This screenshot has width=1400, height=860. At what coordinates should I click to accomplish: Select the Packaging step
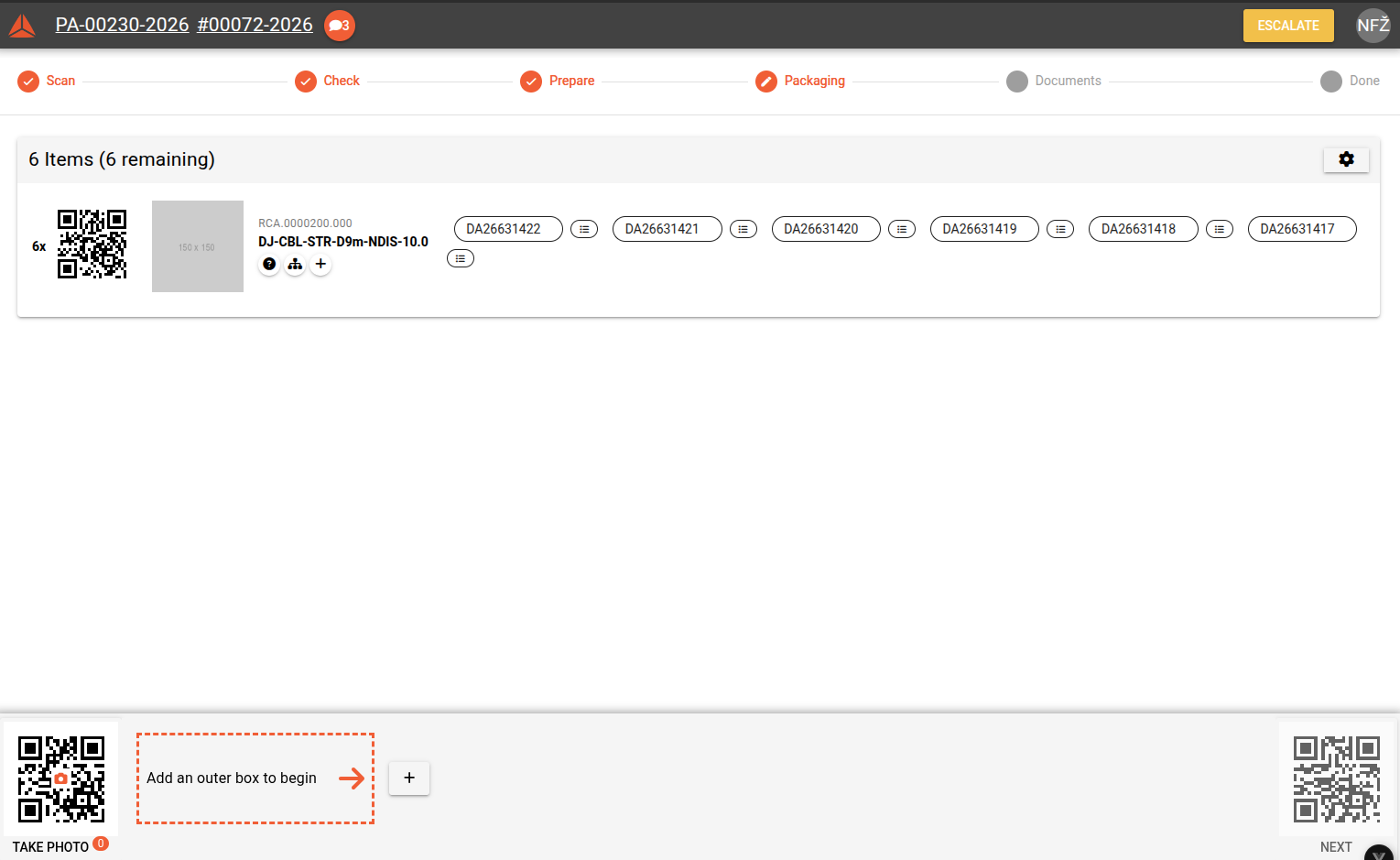click(800, 81)
